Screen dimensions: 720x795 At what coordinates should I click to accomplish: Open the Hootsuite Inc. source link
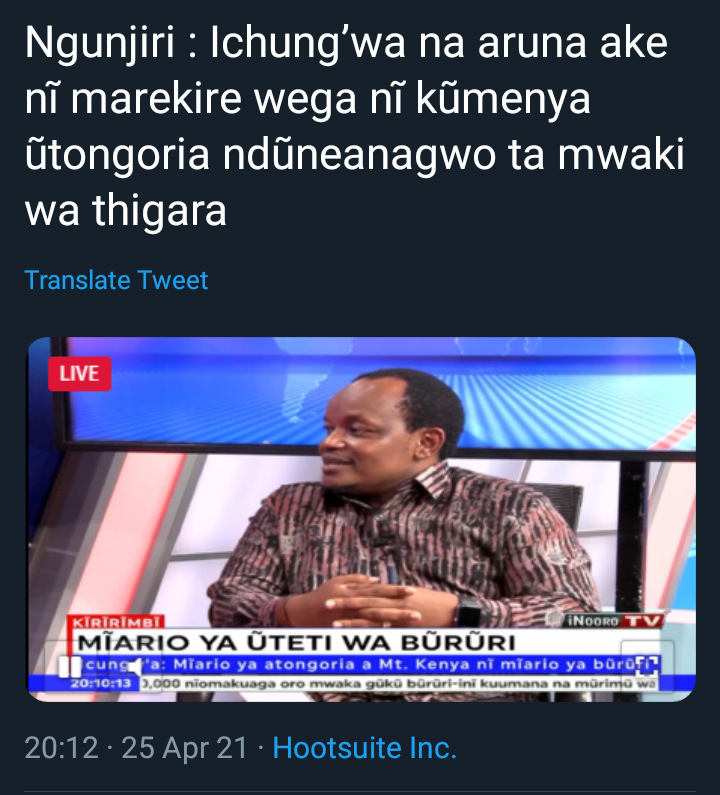(365, 748)
